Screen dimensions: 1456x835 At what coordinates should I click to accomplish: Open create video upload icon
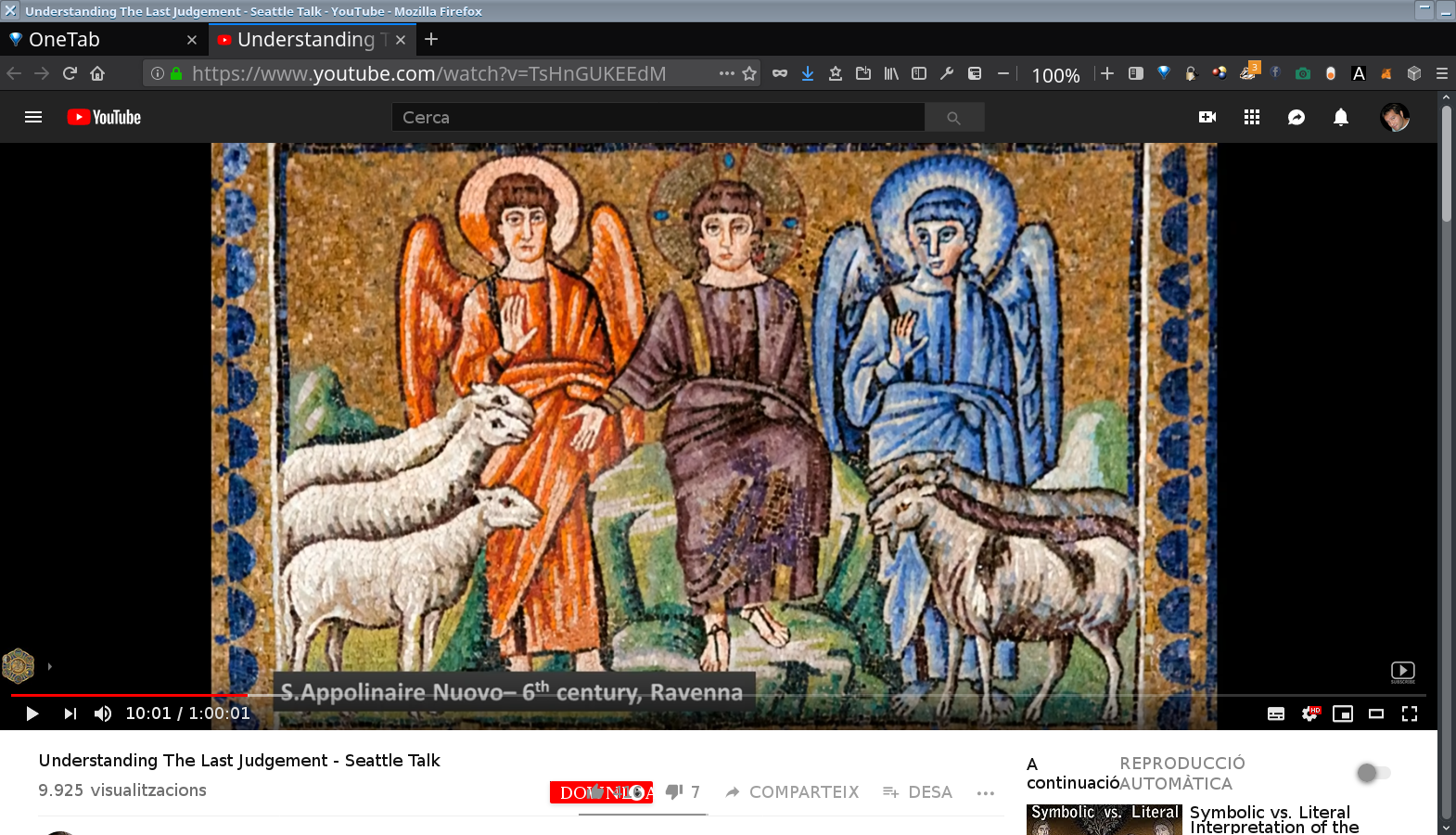coord(1207,117)
